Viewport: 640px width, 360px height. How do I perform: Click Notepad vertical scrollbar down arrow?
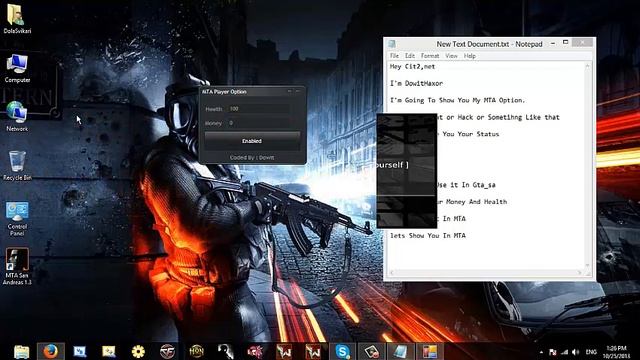pos(587,265)
